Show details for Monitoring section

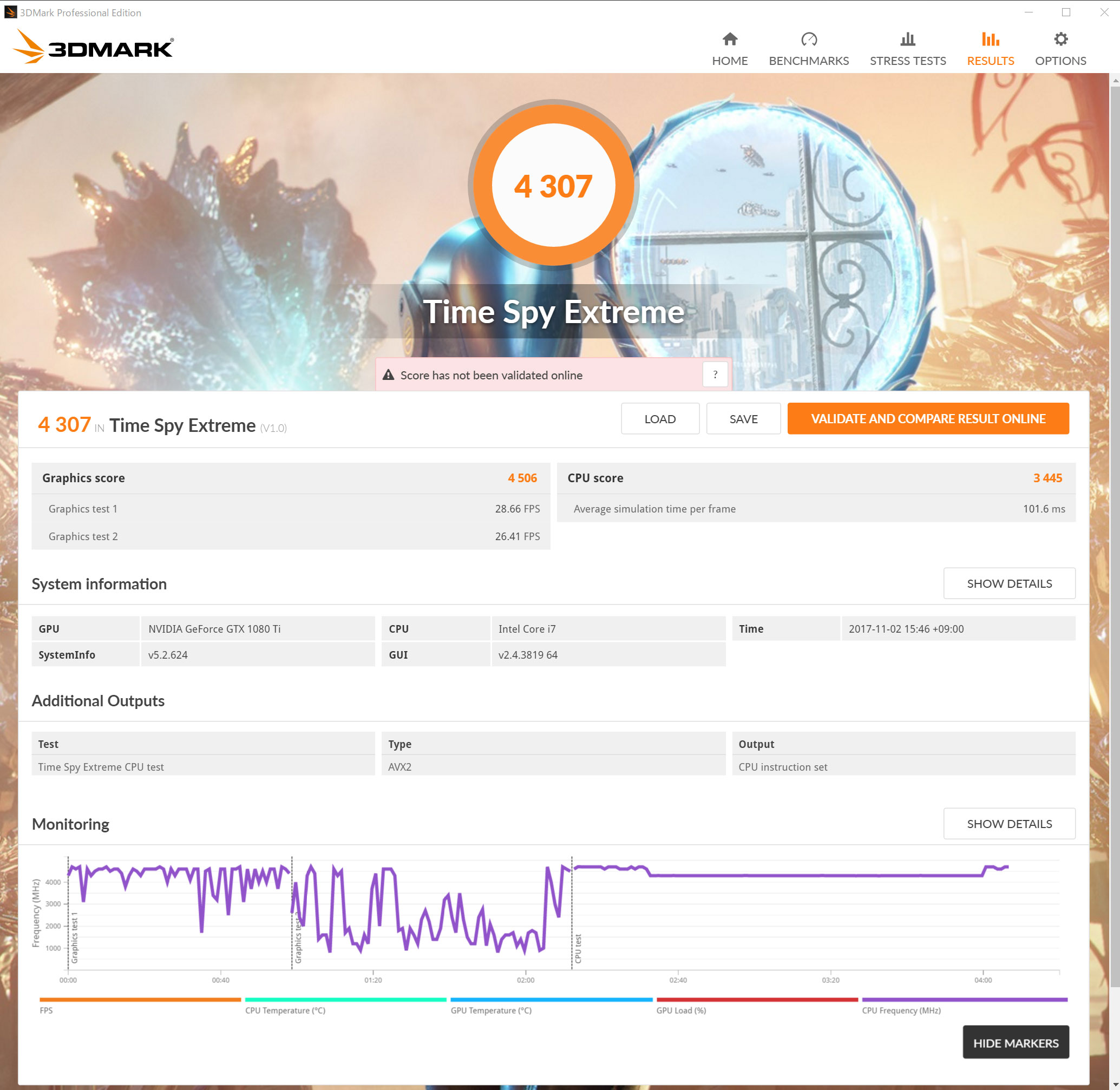[1009, 824]
